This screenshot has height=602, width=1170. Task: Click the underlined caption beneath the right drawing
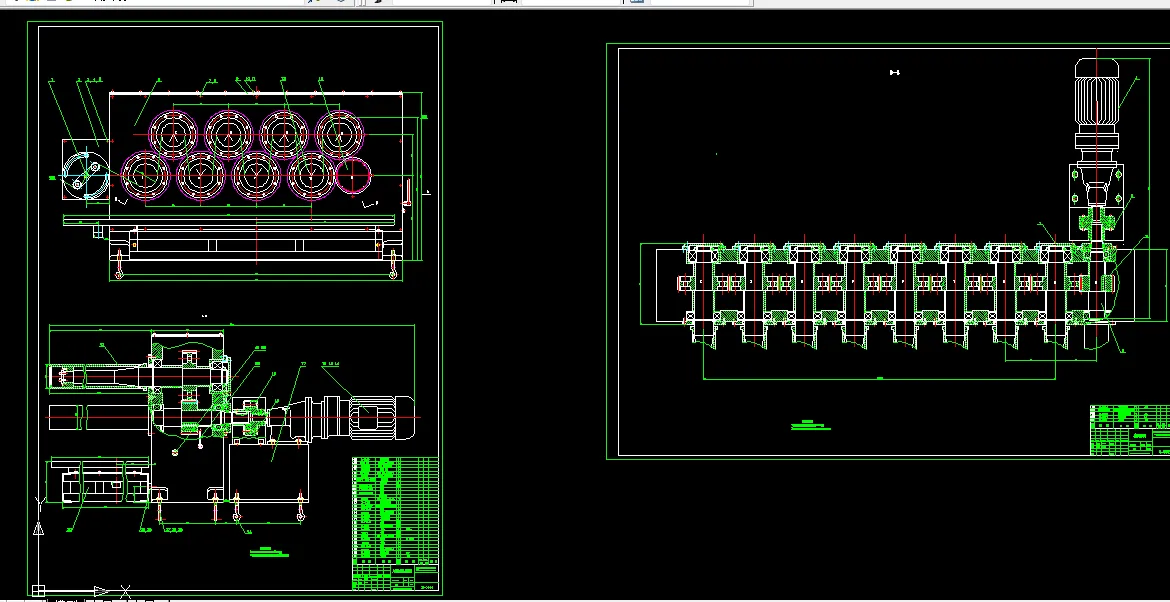pos(810,426)
